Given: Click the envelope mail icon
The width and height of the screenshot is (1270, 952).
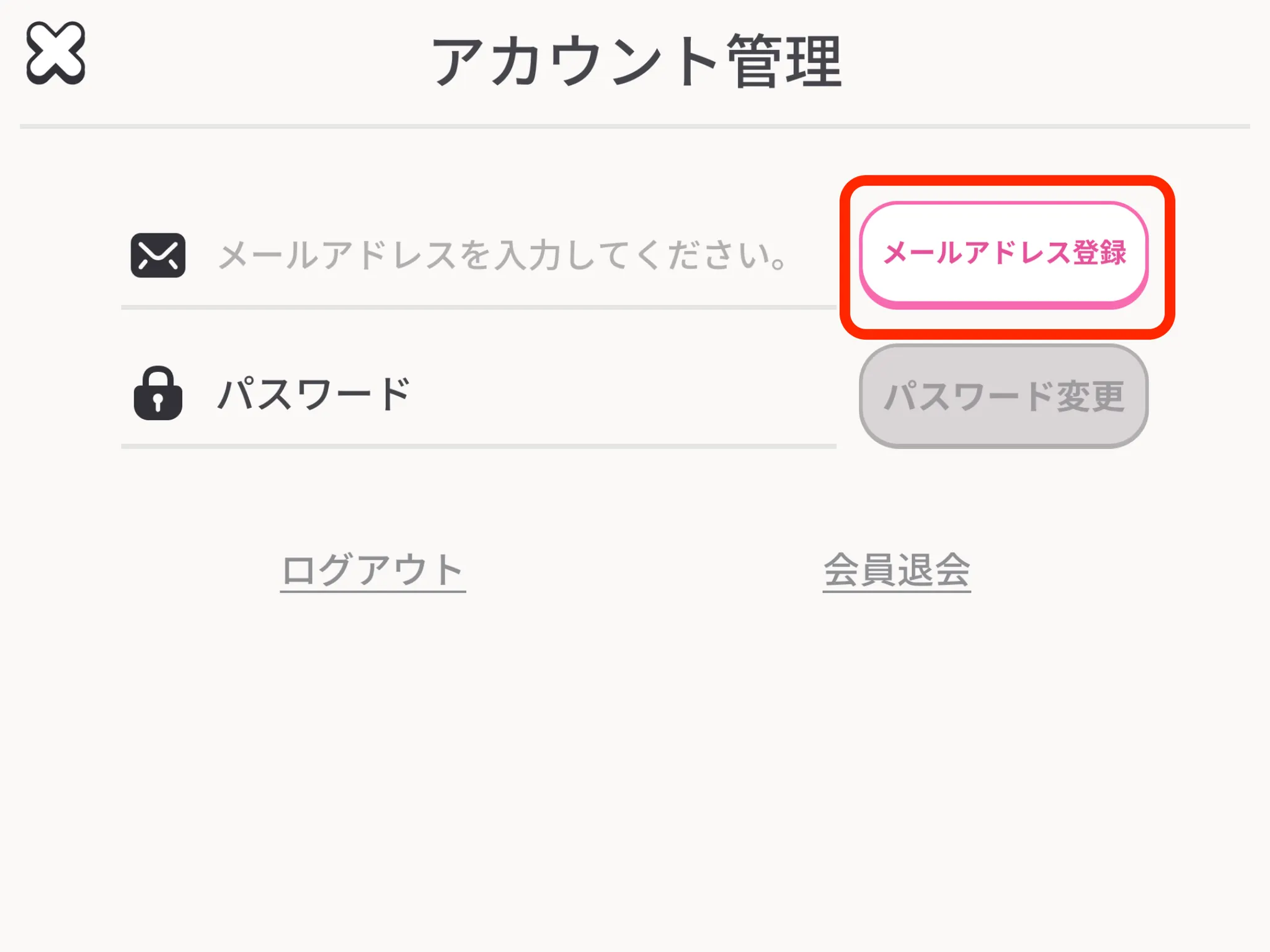Looking at the screenshot, I should 158,255.
